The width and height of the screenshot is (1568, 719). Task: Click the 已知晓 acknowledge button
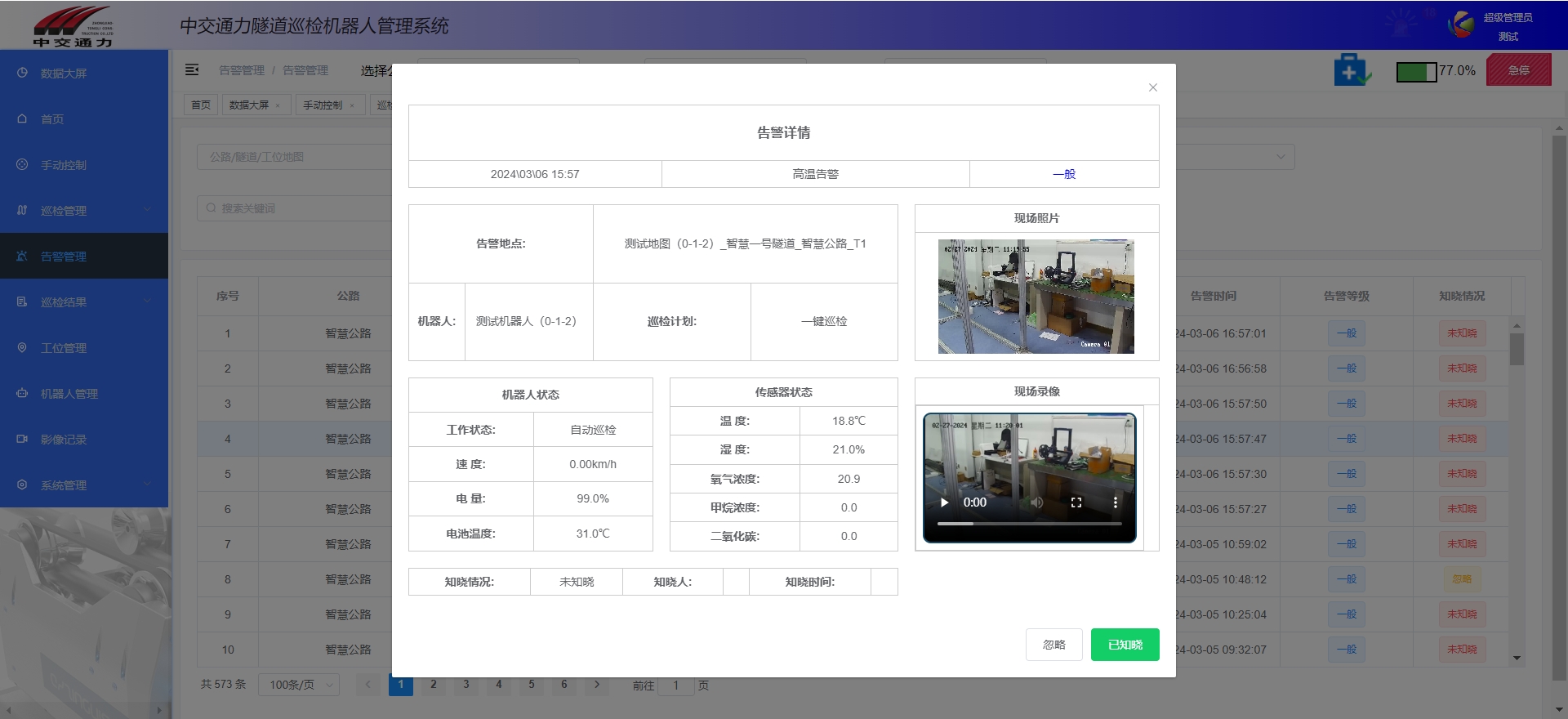(1125, 645)
